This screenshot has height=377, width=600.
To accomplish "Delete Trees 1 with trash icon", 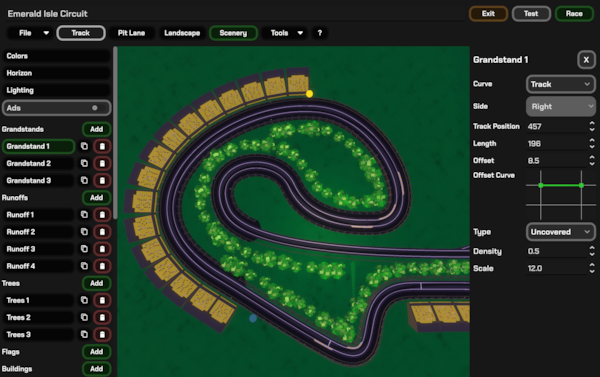I will tap(102, 300).
